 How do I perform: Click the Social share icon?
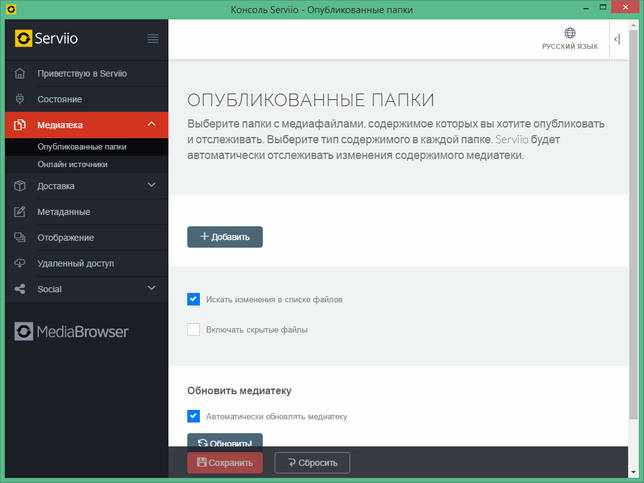[x=20, y=289]
